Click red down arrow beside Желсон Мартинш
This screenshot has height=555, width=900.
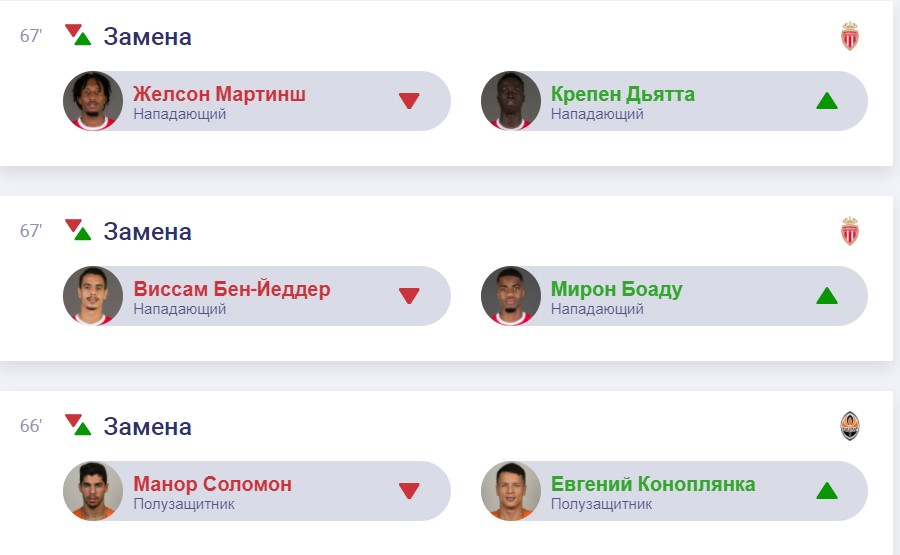click(x=408, y=101)
